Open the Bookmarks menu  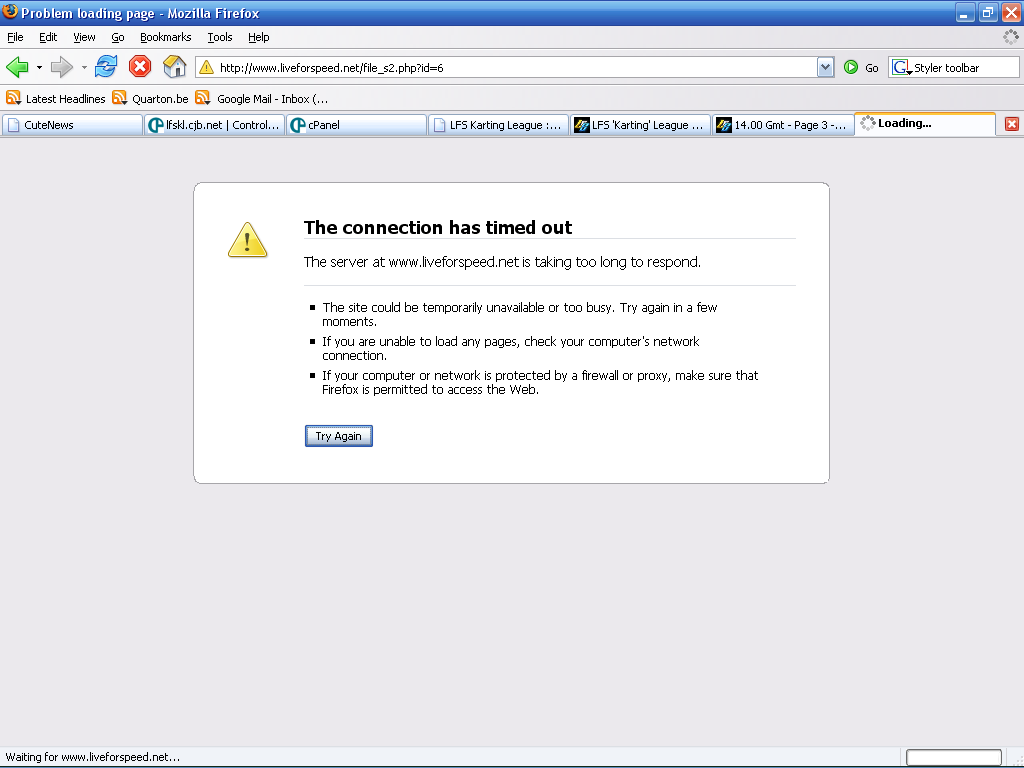click(x=166, y=37)
